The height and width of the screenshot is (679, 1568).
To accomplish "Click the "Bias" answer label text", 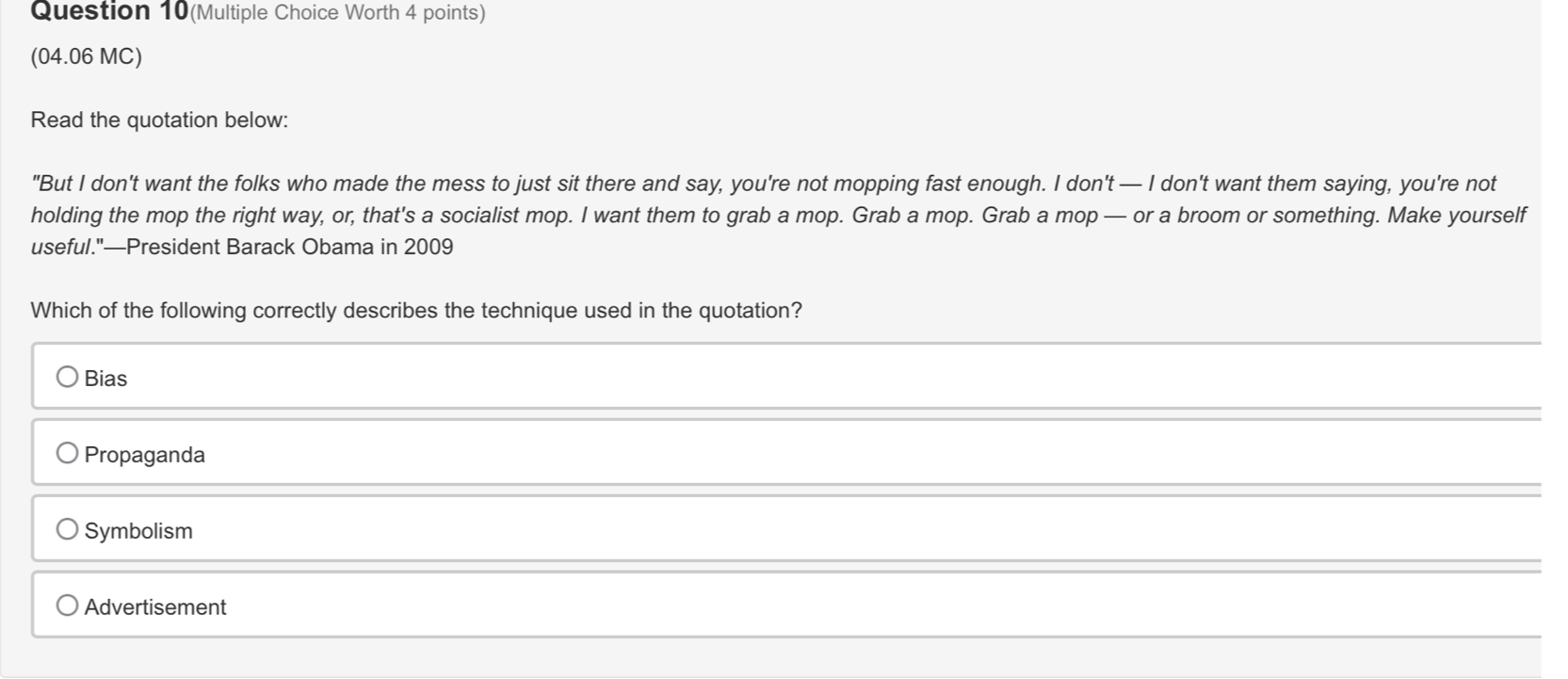I will tap(105, 379).
